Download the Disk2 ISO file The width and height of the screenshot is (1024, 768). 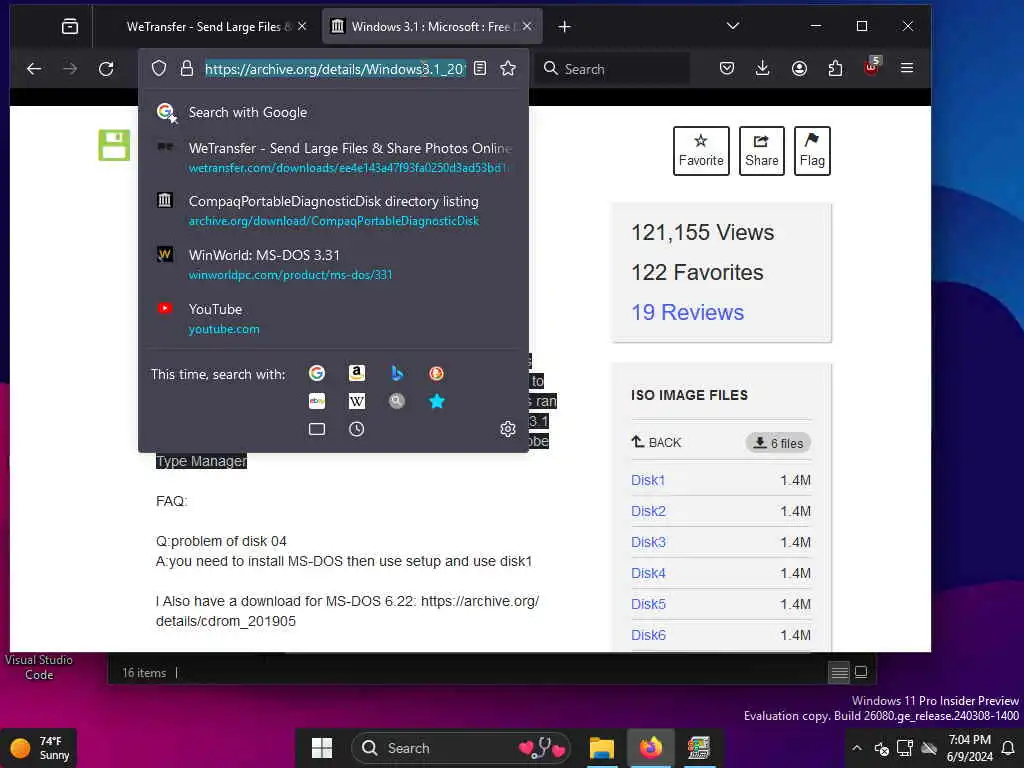[x=648, y=511]
